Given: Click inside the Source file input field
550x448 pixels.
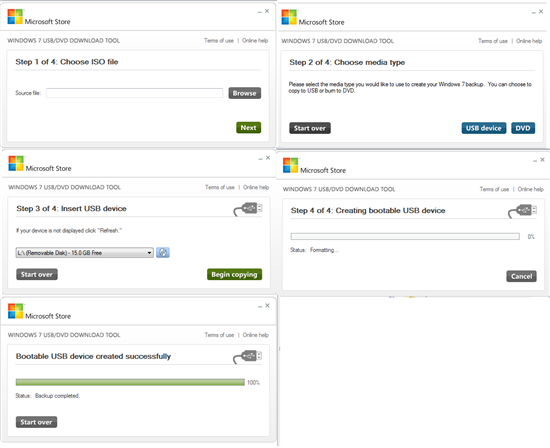Looking at the screenshot, I should click(135, 93).
